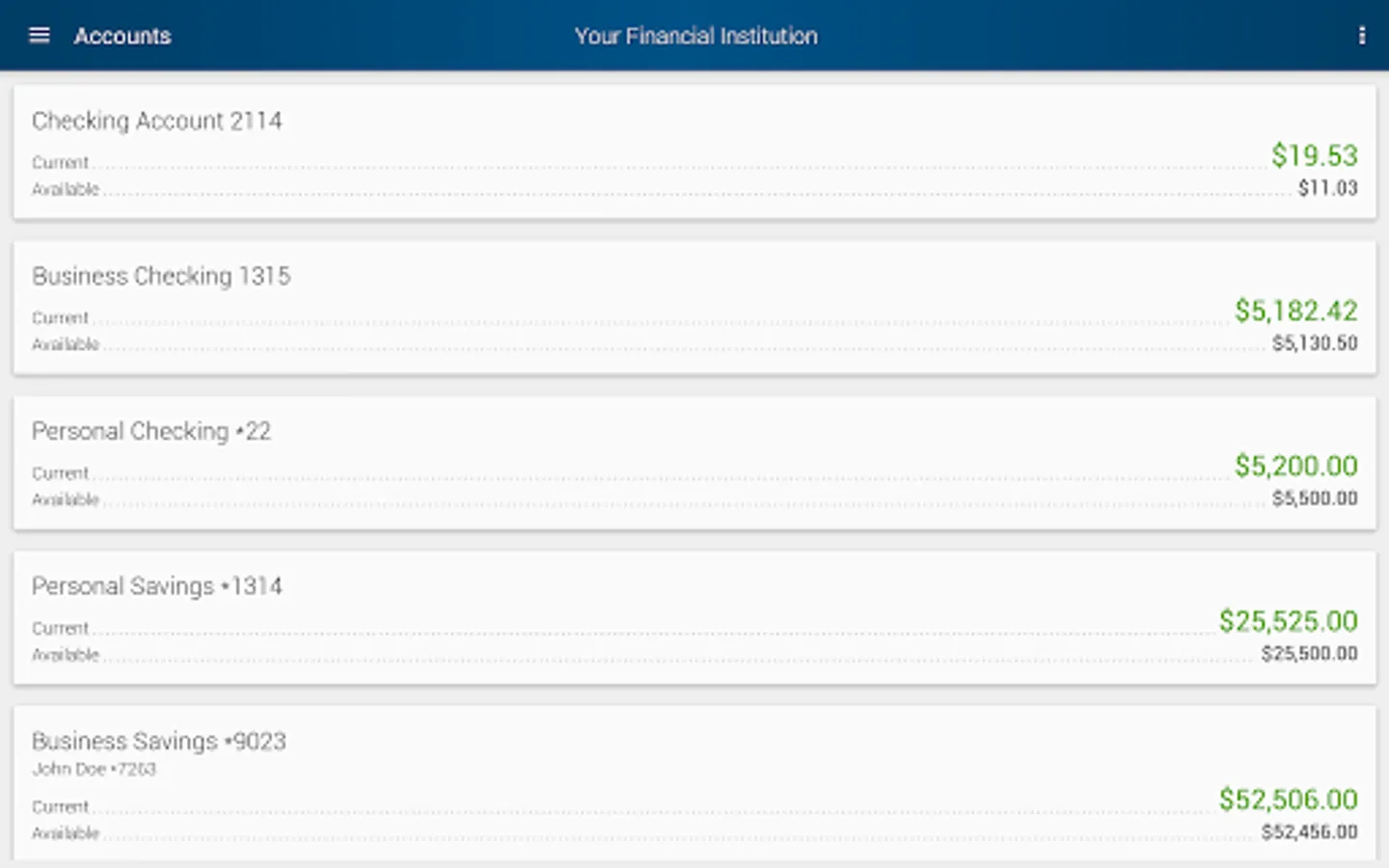Screen dimensions: 1389x868
Task: Open Checking Account 2114
Action: 157,121
